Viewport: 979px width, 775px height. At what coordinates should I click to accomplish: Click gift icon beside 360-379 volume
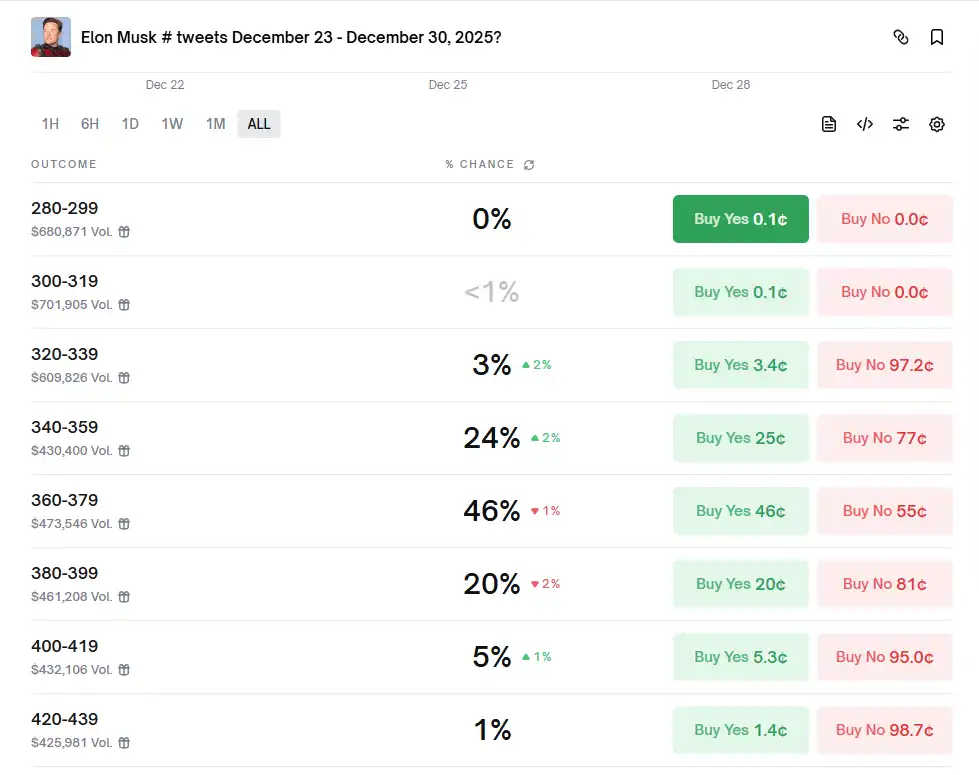(124, 524)
